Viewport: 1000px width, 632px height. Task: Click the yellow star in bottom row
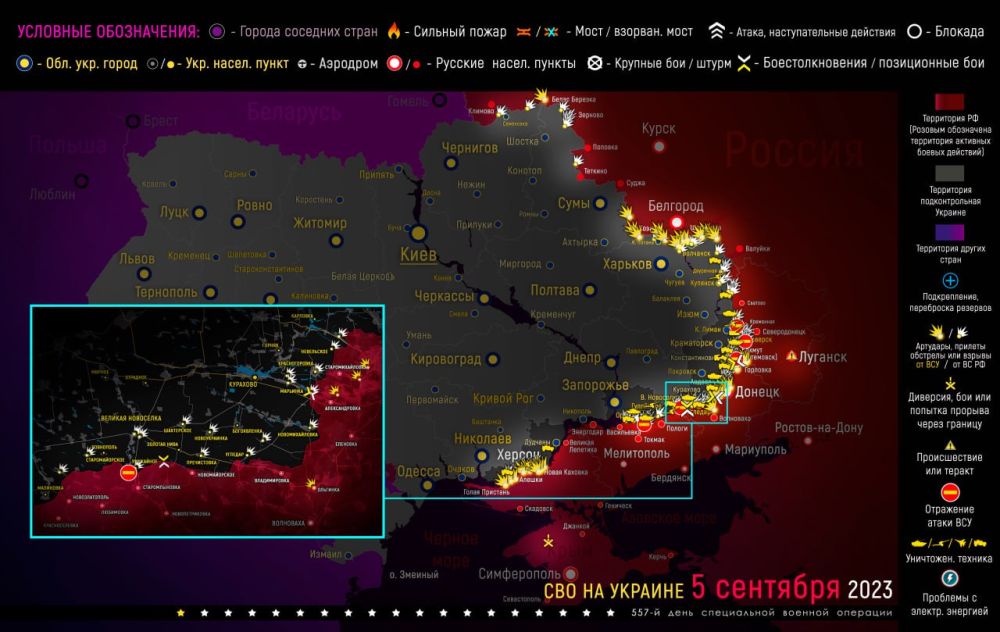click(180, 613)
